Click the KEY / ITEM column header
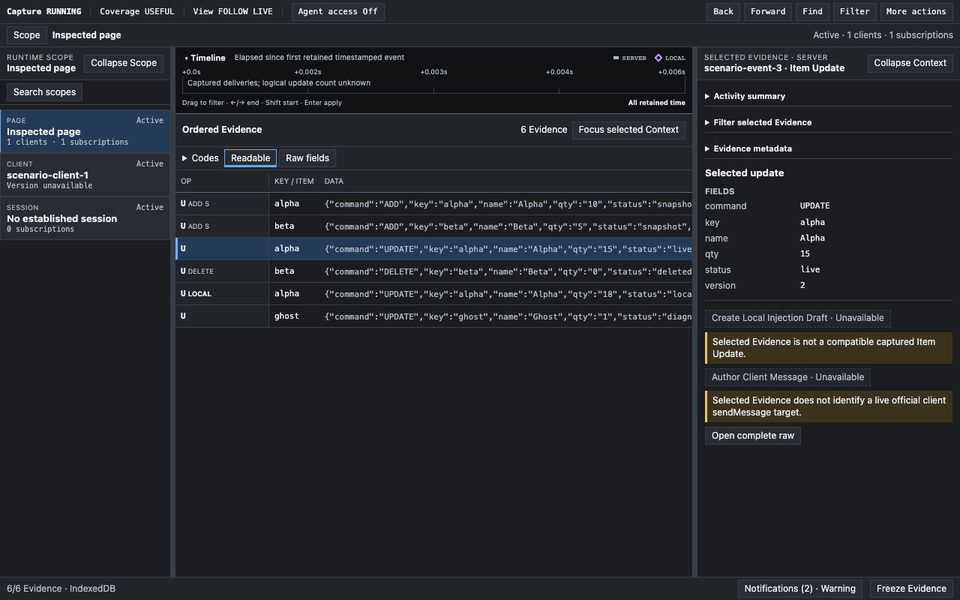The image size is (960, 600). [x=294, y=181]
